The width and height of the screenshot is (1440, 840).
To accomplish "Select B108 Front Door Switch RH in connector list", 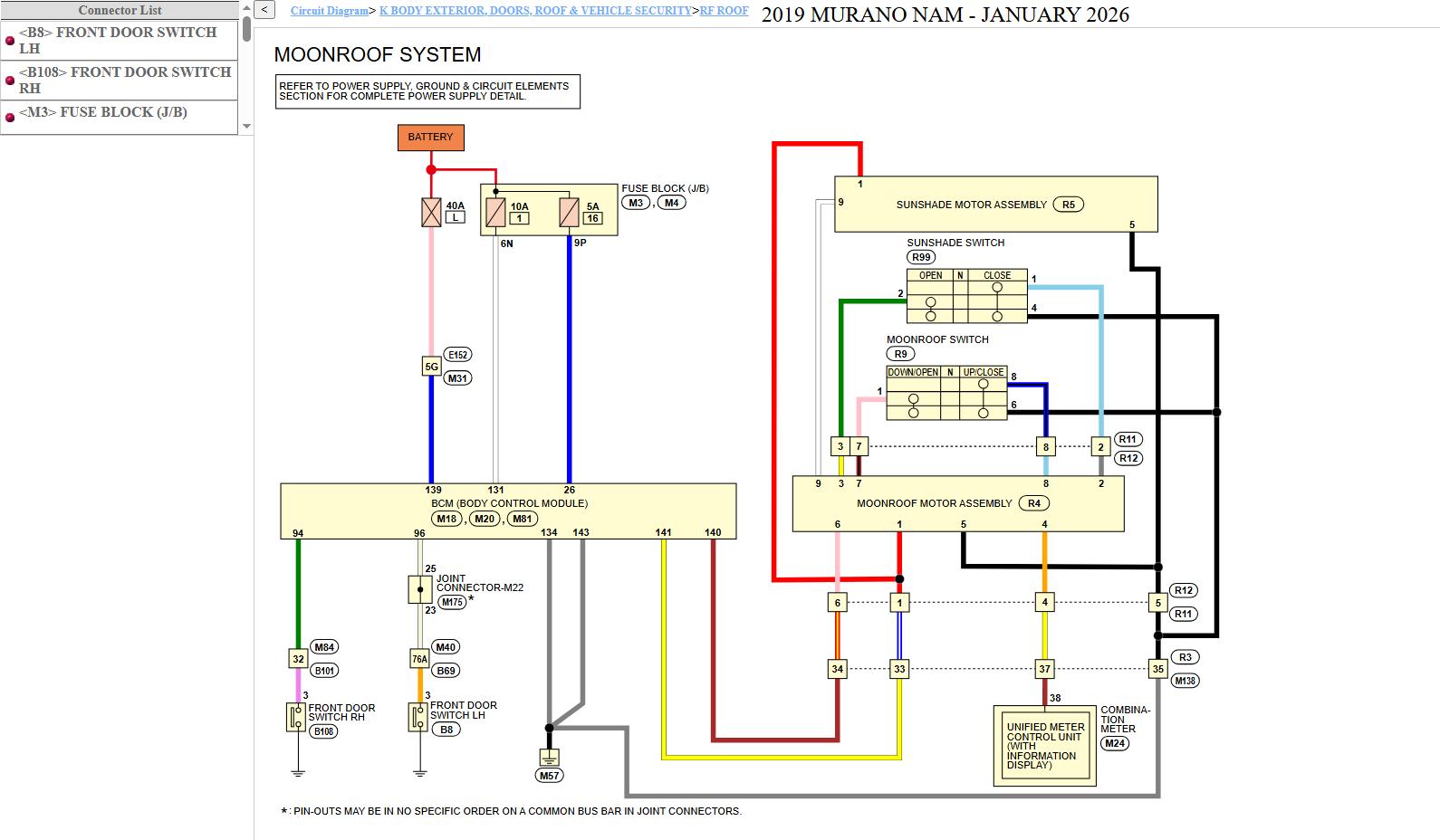I will click(120, 80).
